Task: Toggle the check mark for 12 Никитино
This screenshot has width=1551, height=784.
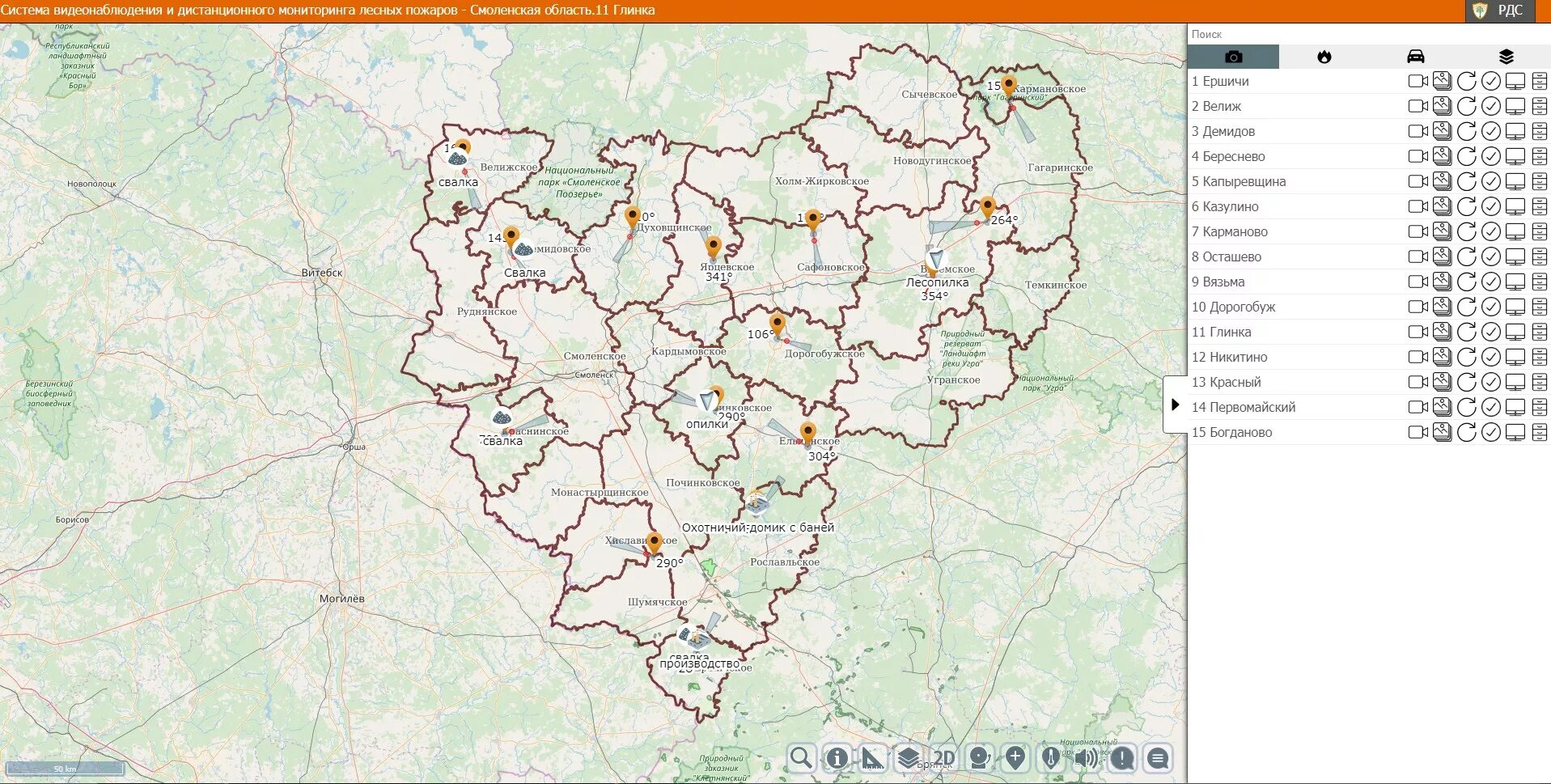Action: (1490, 357)
